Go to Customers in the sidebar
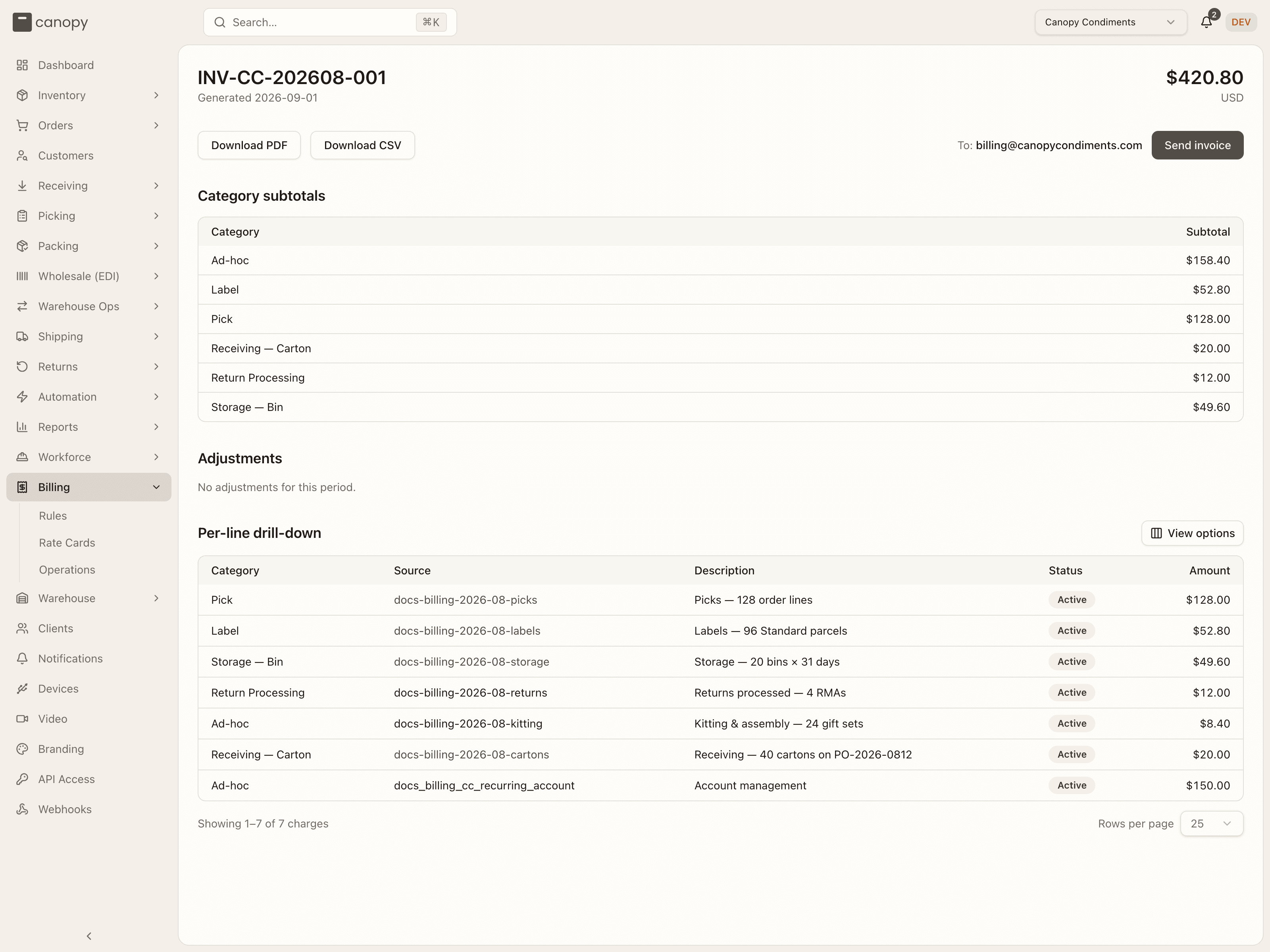 coord(66,155)
